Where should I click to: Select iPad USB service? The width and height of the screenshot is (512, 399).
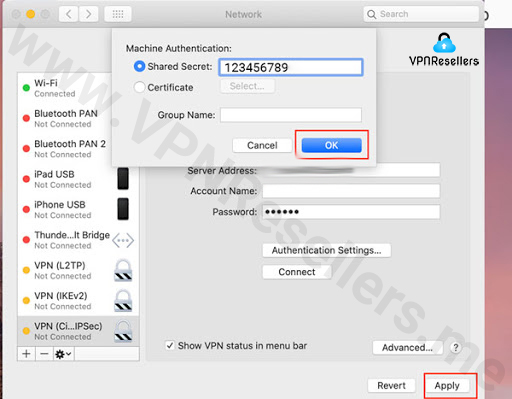(78, 179)
